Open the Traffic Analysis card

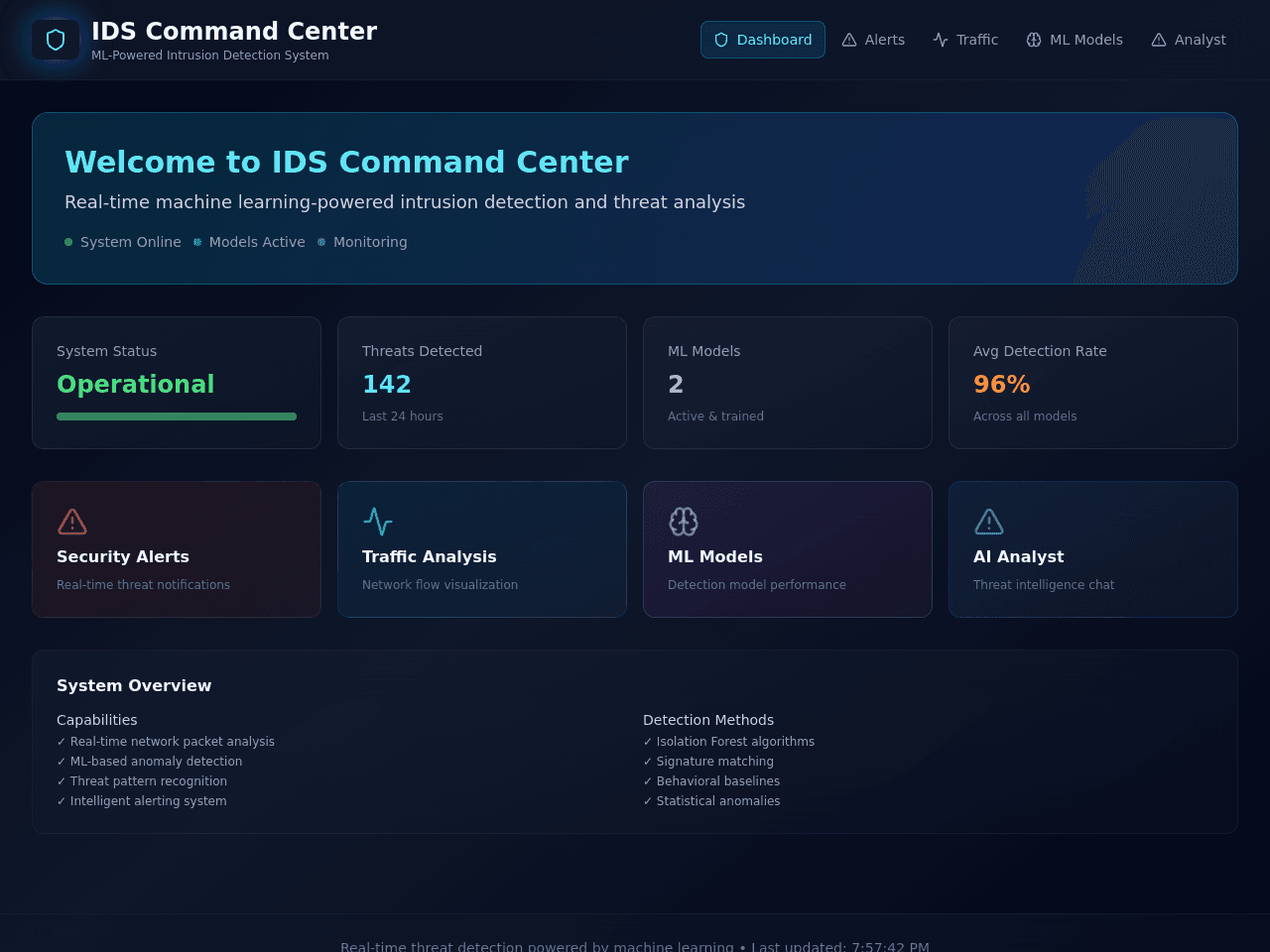482,549
